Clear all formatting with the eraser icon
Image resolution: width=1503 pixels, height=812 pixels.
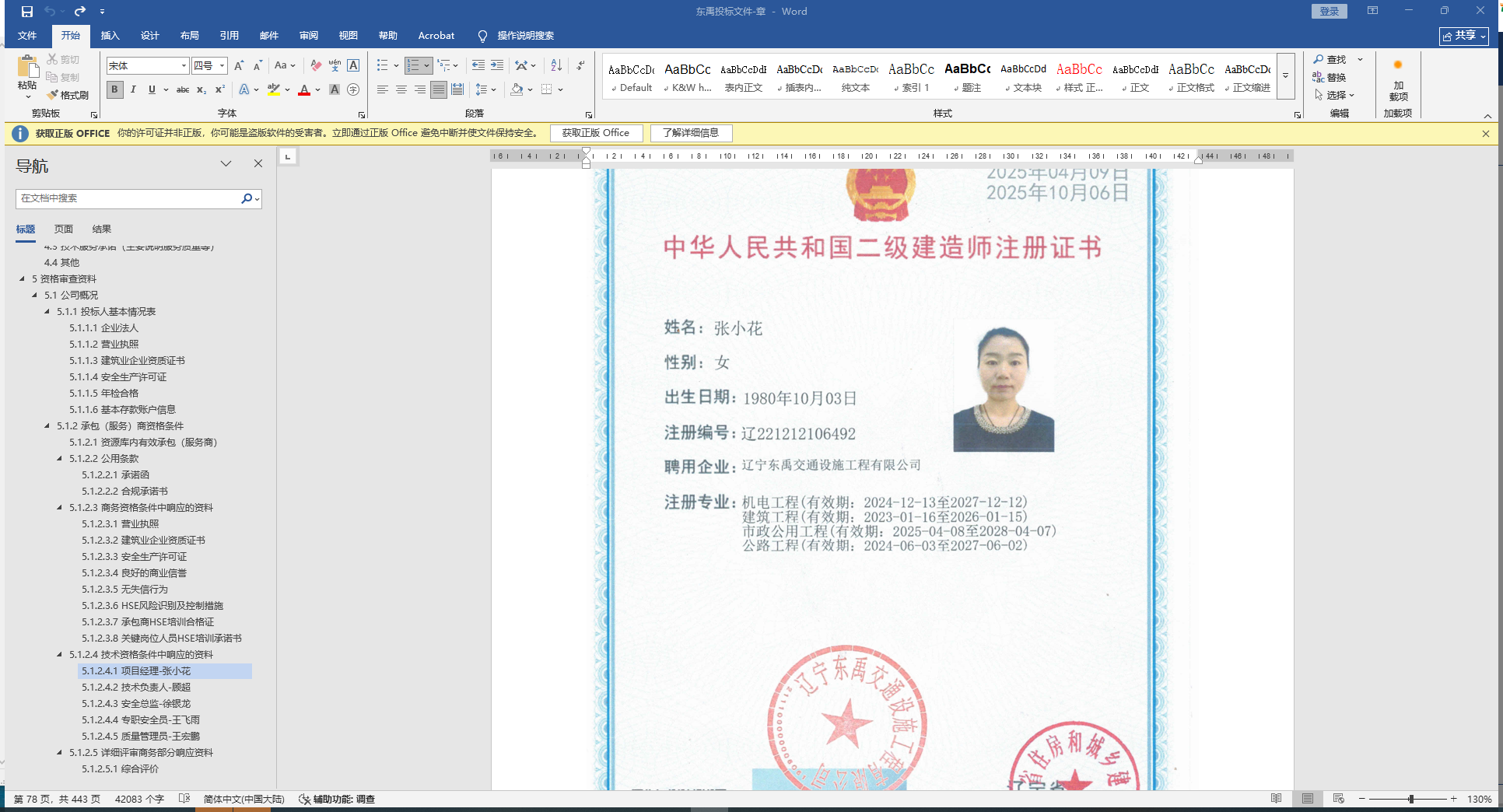[x=316, y=66]
